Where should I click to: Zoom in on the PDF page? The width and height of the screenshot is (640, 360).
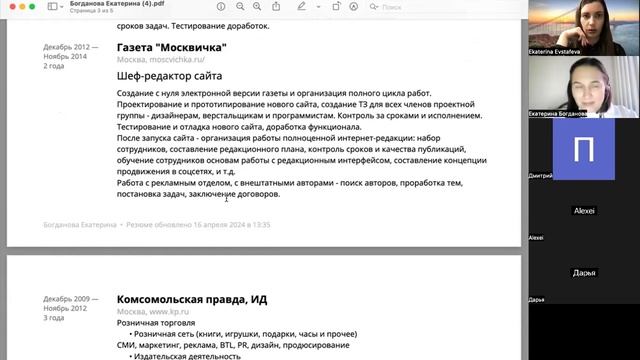pyautogui.click(x=257, y=7)
